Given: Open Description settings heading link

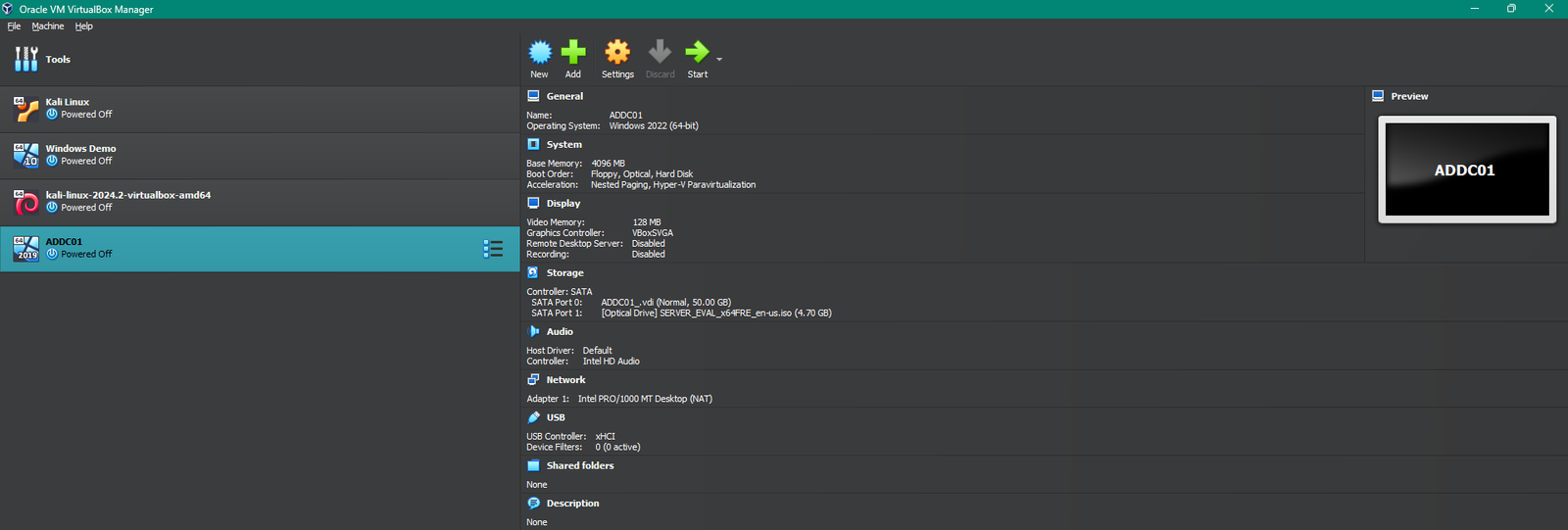Looking at the screenshot, I should pyautogui.click(x=572, y=503).
